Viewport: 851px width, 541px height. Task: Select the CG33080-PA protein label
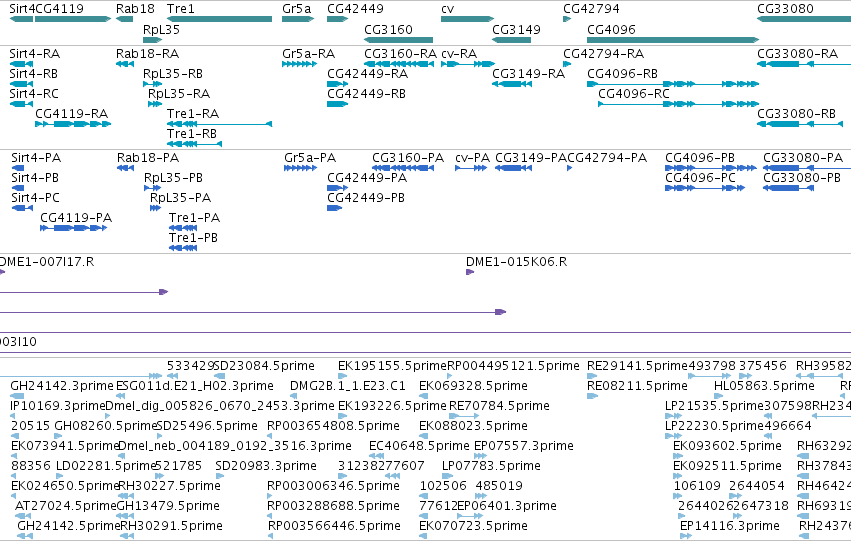803,158
